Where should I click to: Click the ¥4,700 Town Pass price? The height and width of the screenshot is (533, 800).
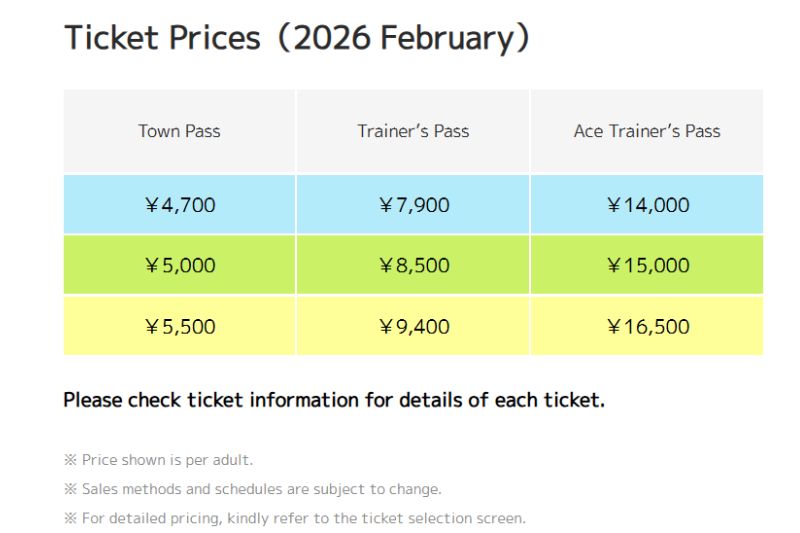[x=179, y=205]
